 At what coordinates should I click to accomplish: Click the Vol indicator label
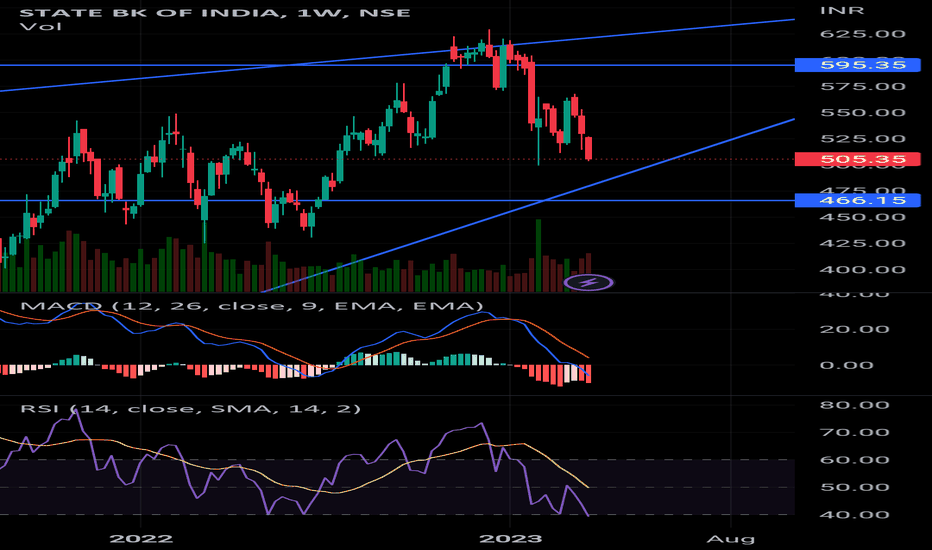pyautogui.click(x=40, y=26)
